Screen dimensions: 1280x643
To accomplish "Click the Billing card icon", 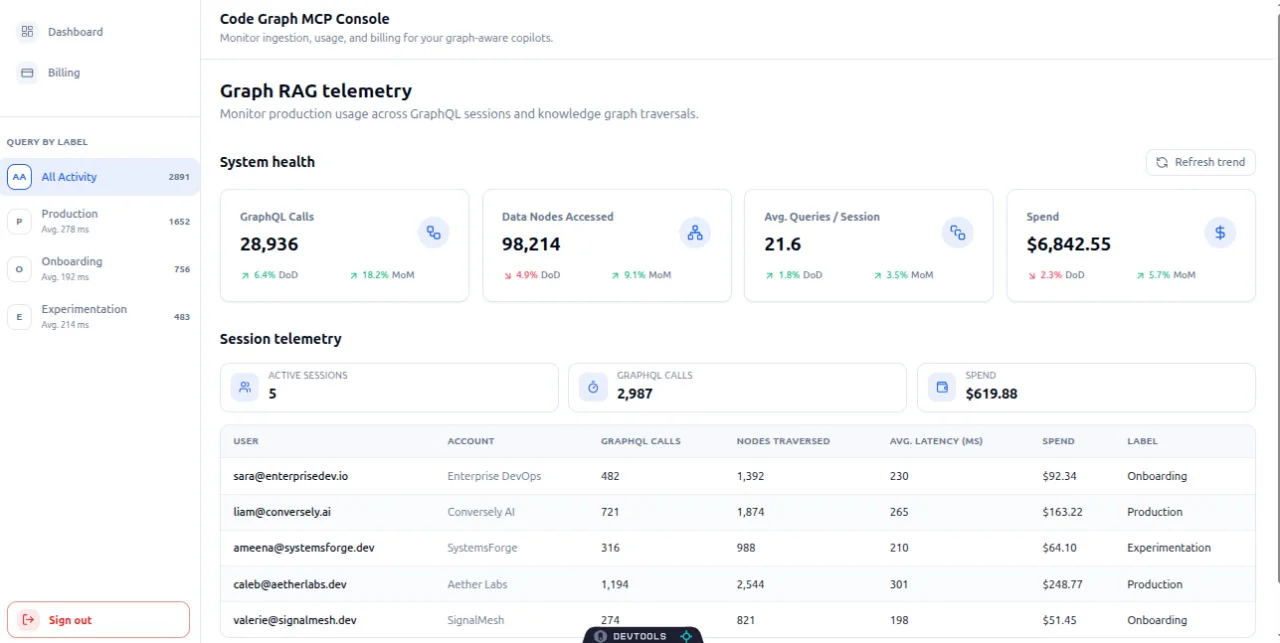I will point(28,73).
